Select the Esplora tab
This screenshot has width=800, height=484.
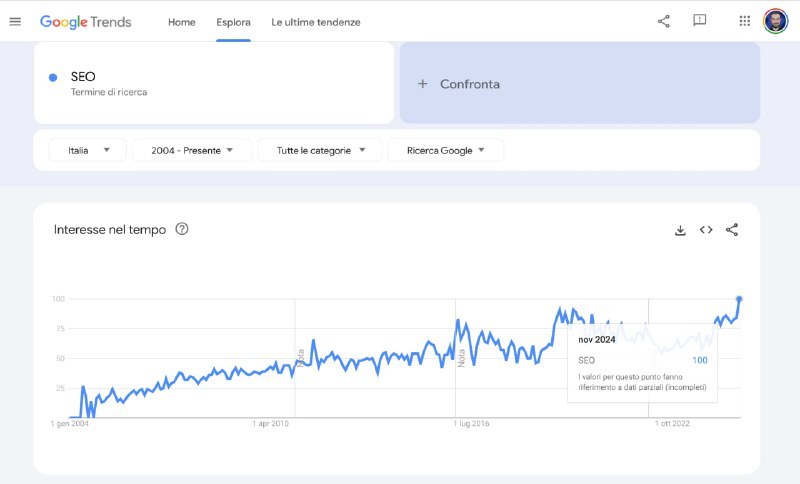coord(233,22)
